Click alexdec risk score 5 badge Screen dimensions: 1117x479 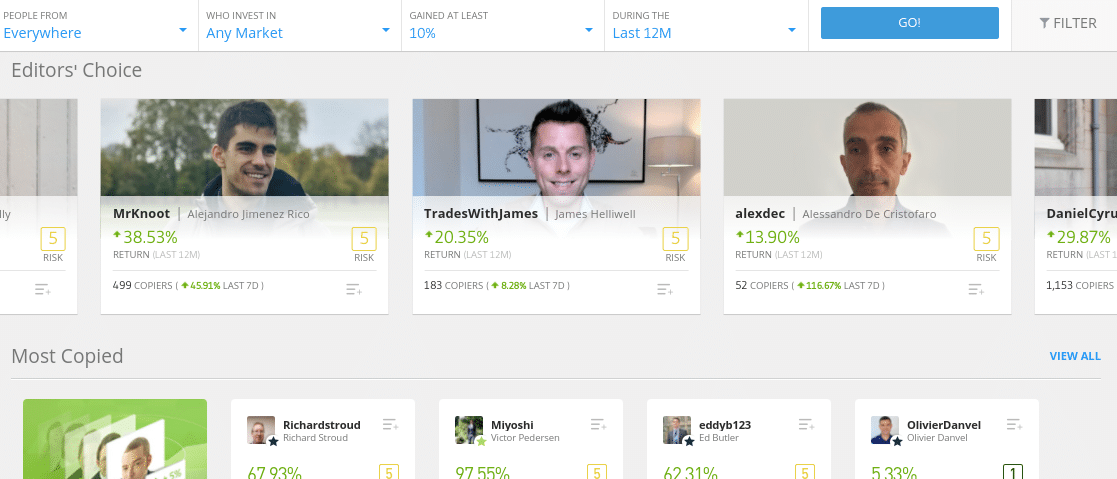pos(987,239)
